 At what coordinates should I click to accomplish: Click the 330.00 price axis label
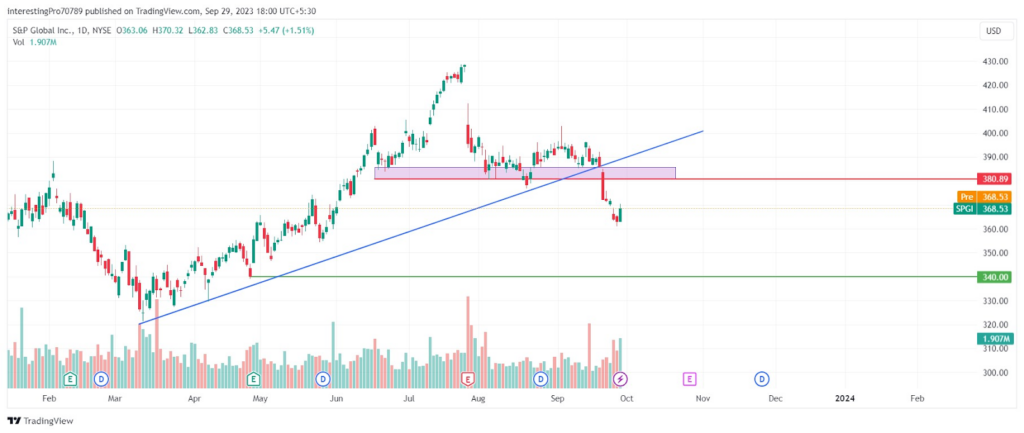coord(993,301)
